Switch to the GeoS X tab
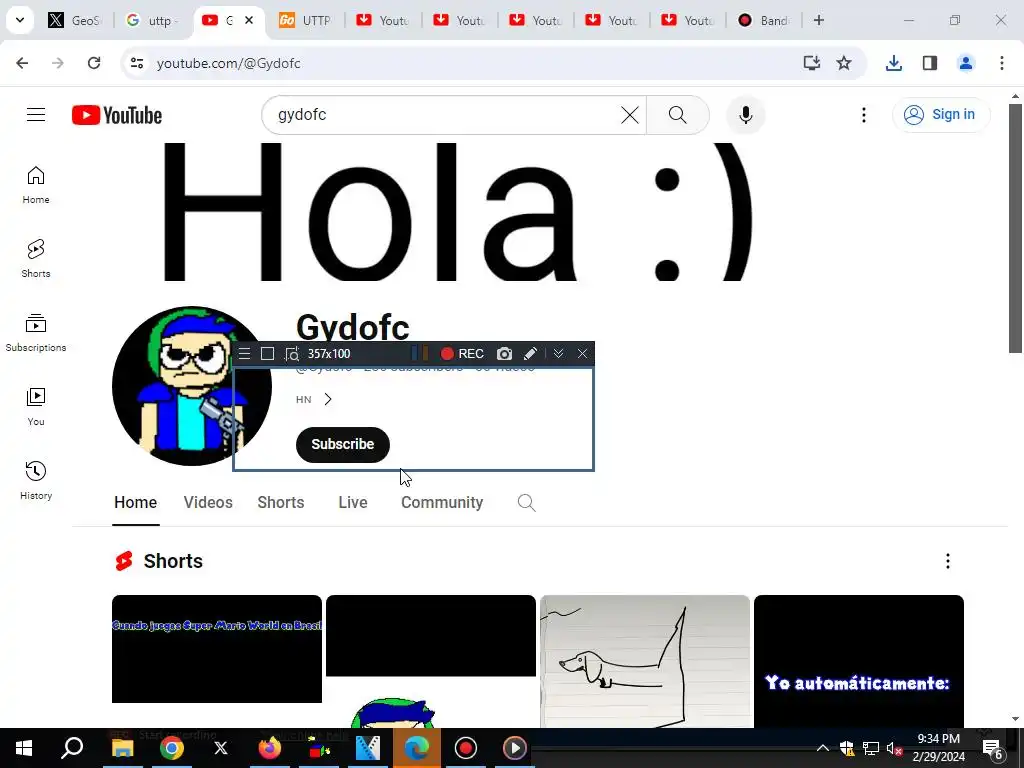 click(75, 20)
